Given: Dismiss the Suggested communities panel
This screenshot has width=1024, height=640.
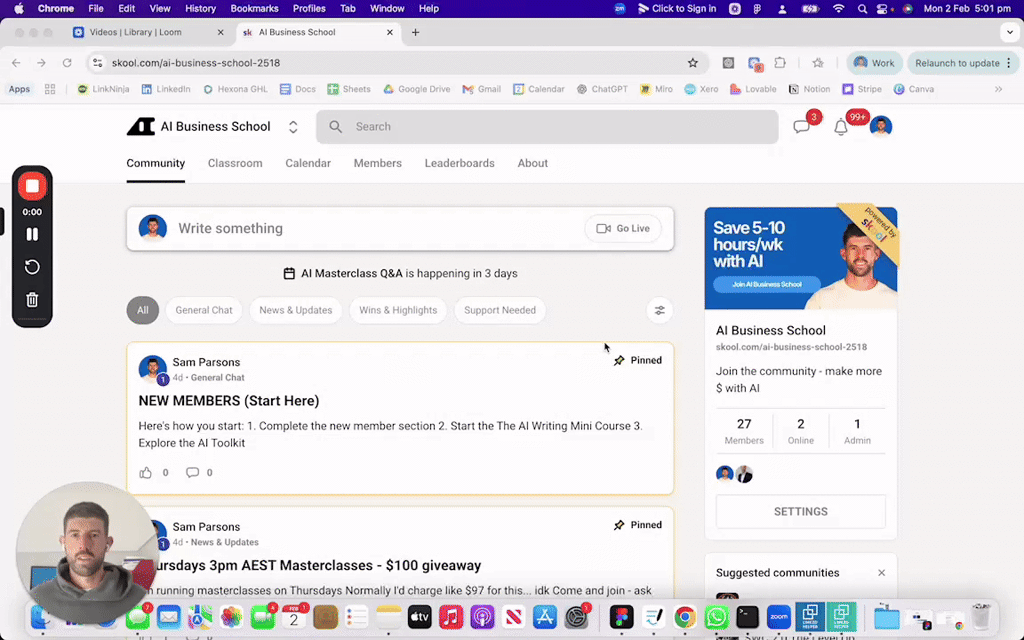Looking at the screenshot, I should 881,573.
